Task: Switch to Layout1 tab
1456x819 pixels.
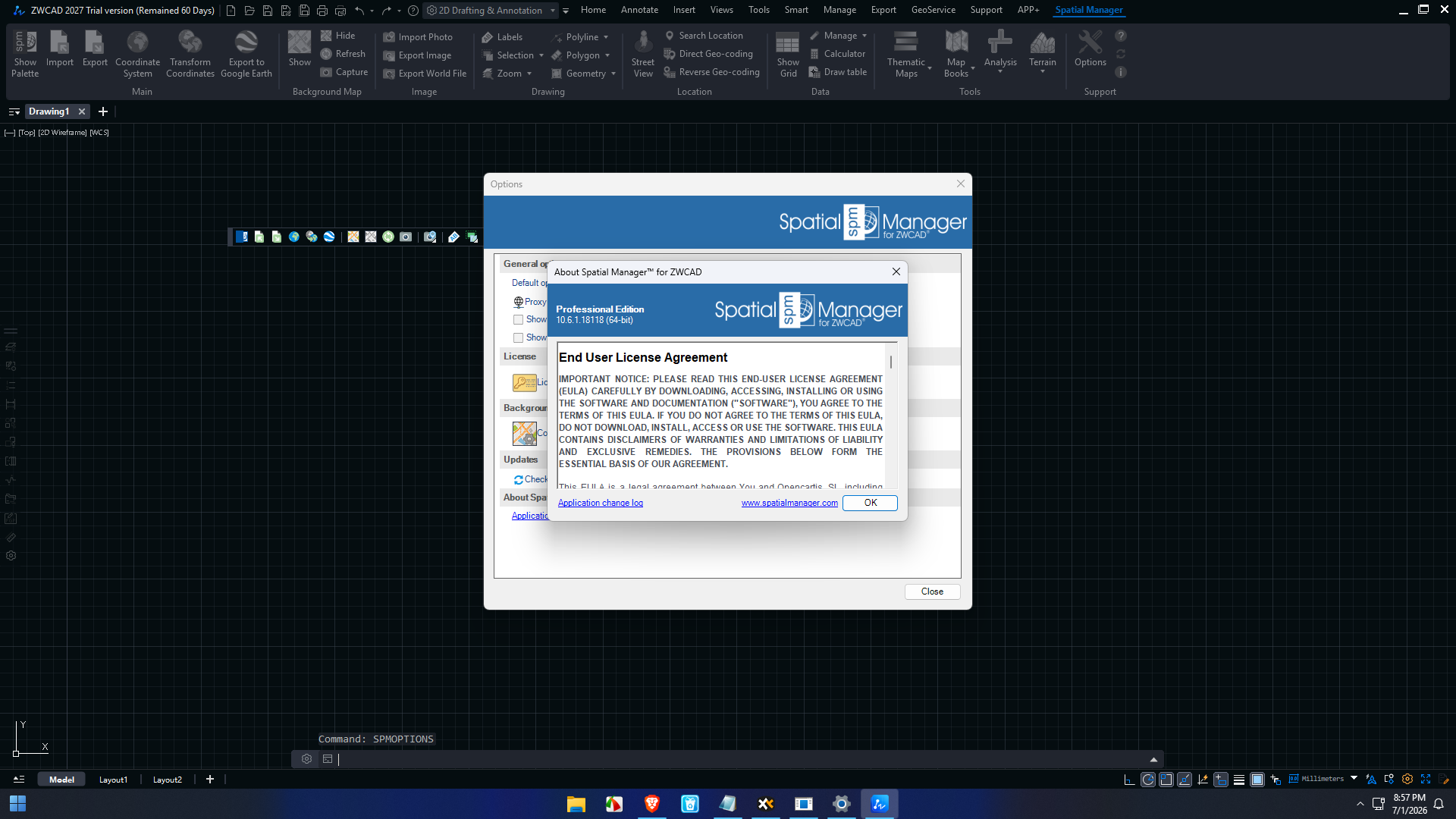Action: pyautogui.click(x=113, y=780)
